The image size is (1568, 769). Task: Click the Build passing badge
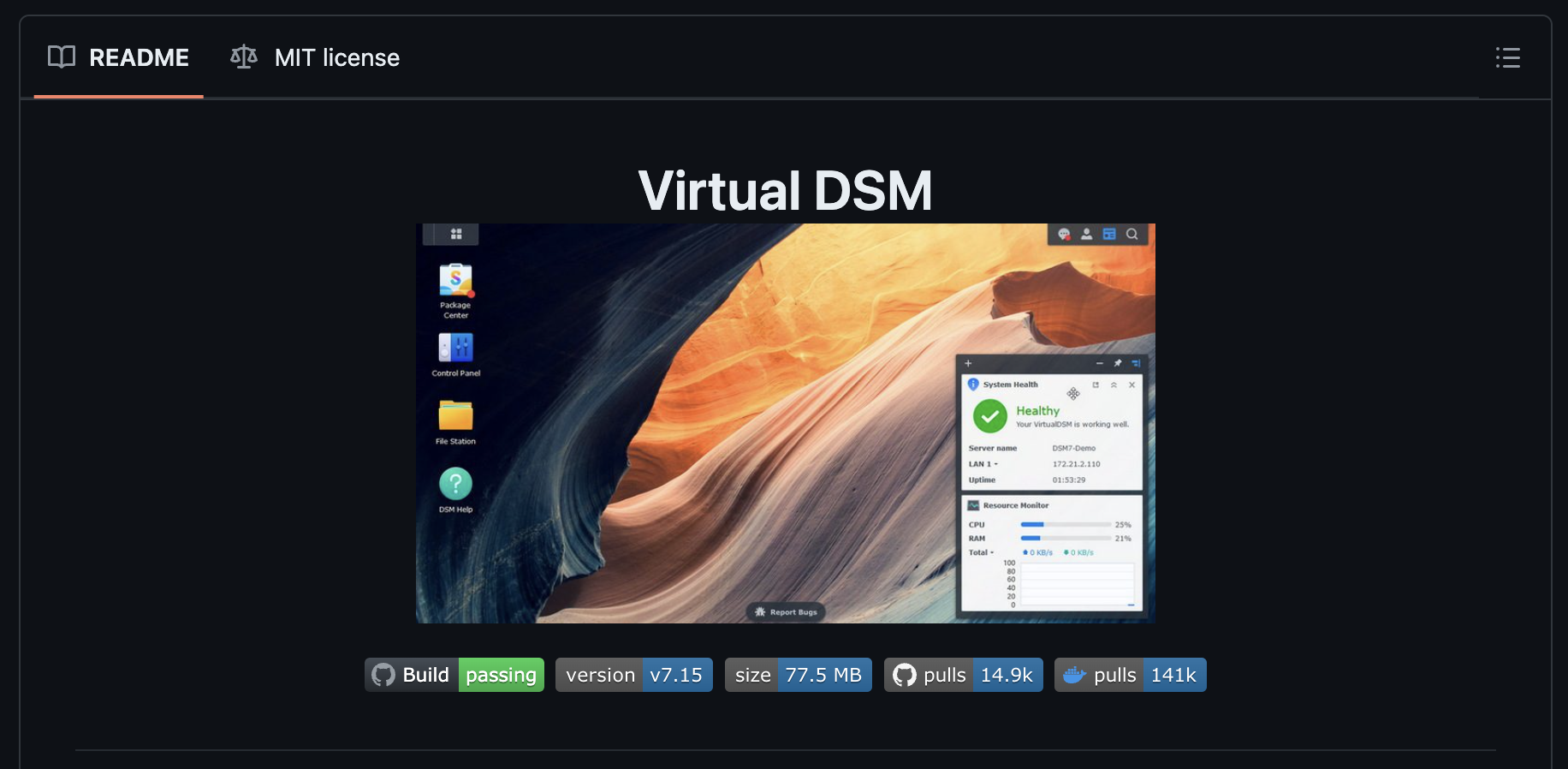454,675
